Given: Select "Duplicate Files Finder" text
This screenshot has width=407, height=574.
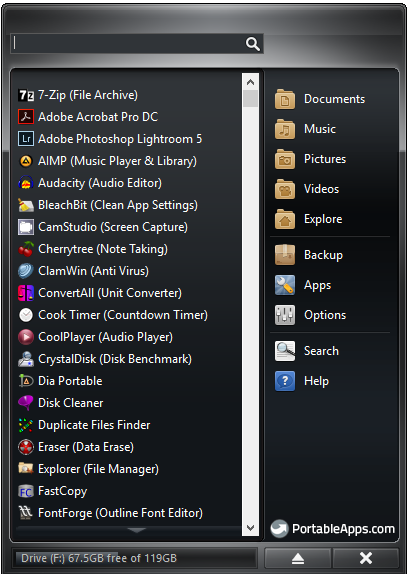Looking at the screenshot, I should tap(94, 425).
